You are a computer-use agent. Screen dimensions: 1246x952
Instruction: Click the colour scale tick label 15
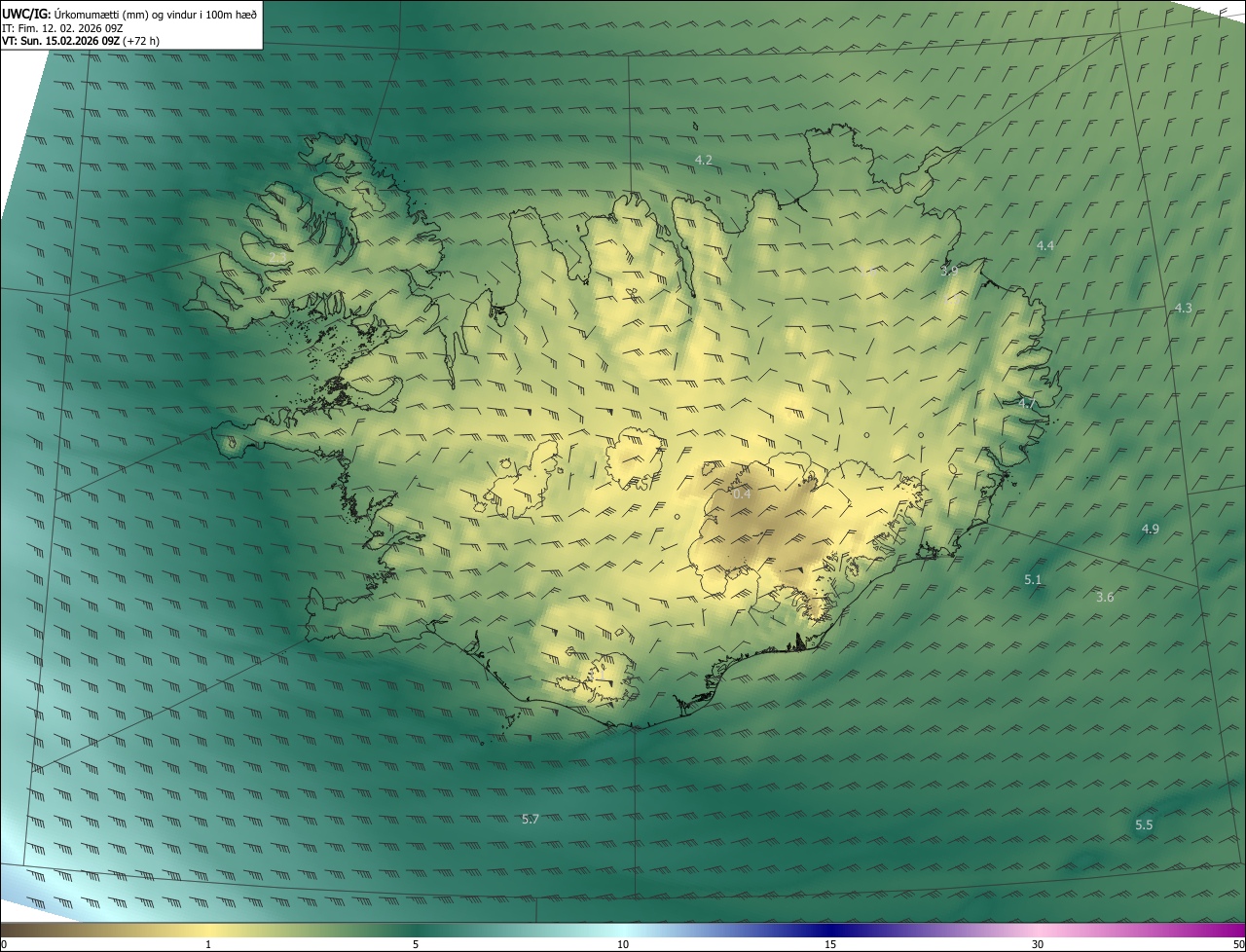pyautogui.click(x=830, y=944)
